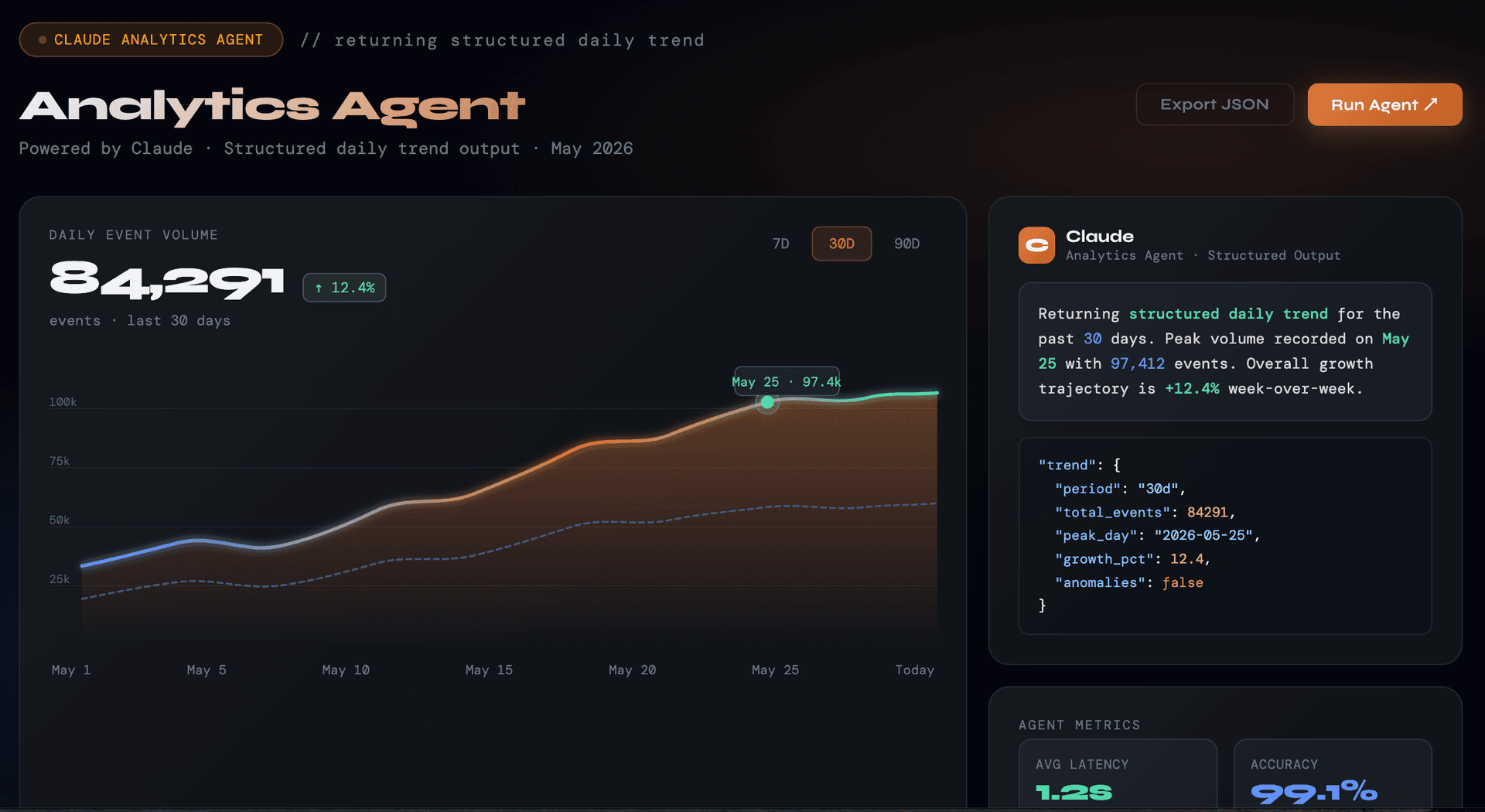Click the 25k y-axis label
Screen dimensions: 1485x812
(60, 579)
